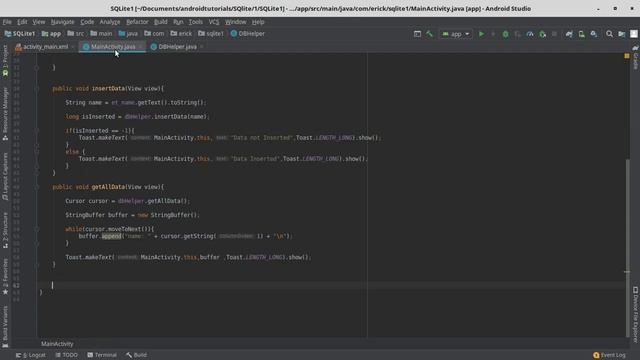640x360 pixels.
Task: Open the Event Log
Action: coord(609,355)
